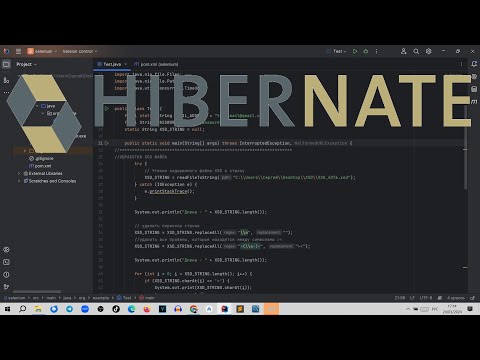The width and height of the screenshot is (480, 360).
Task: Open the Project view mode dropdown
Action: [x=26, y=64]
